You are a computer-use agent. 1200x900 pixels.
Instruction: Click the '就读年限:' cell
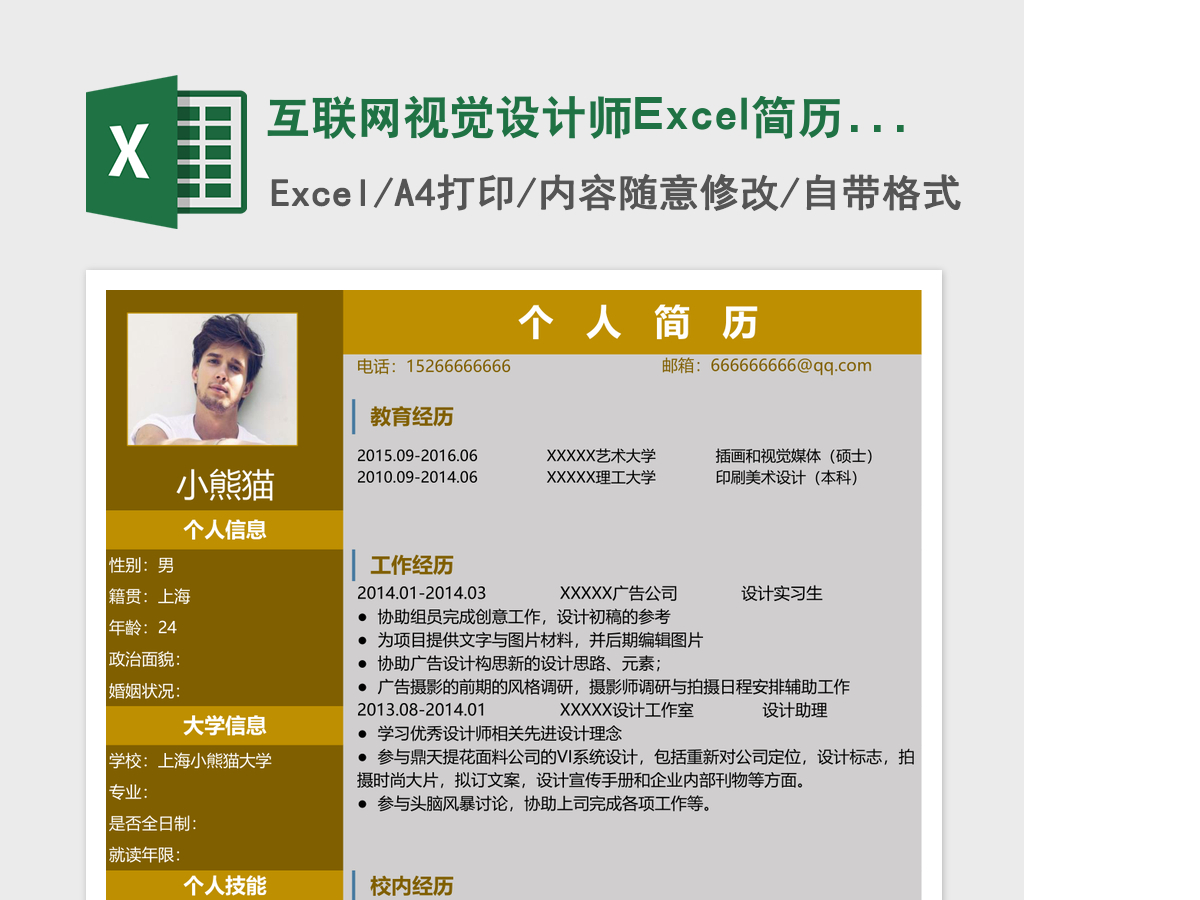145,855
